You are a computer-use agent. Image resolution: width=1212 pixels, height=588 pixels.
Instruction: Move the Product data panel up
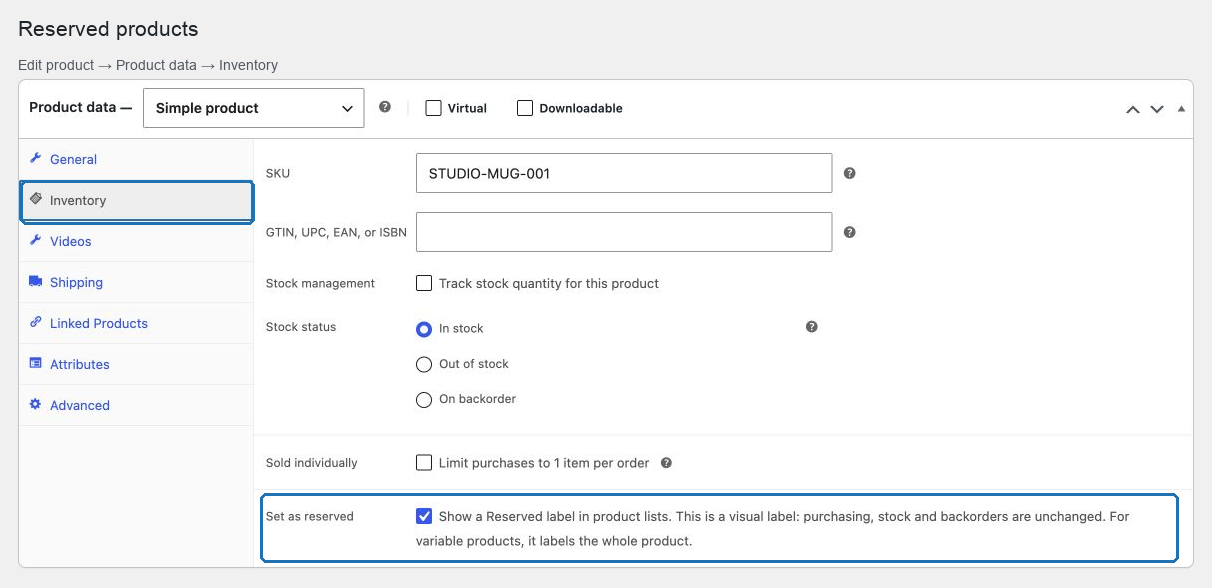click(1133, 109)
